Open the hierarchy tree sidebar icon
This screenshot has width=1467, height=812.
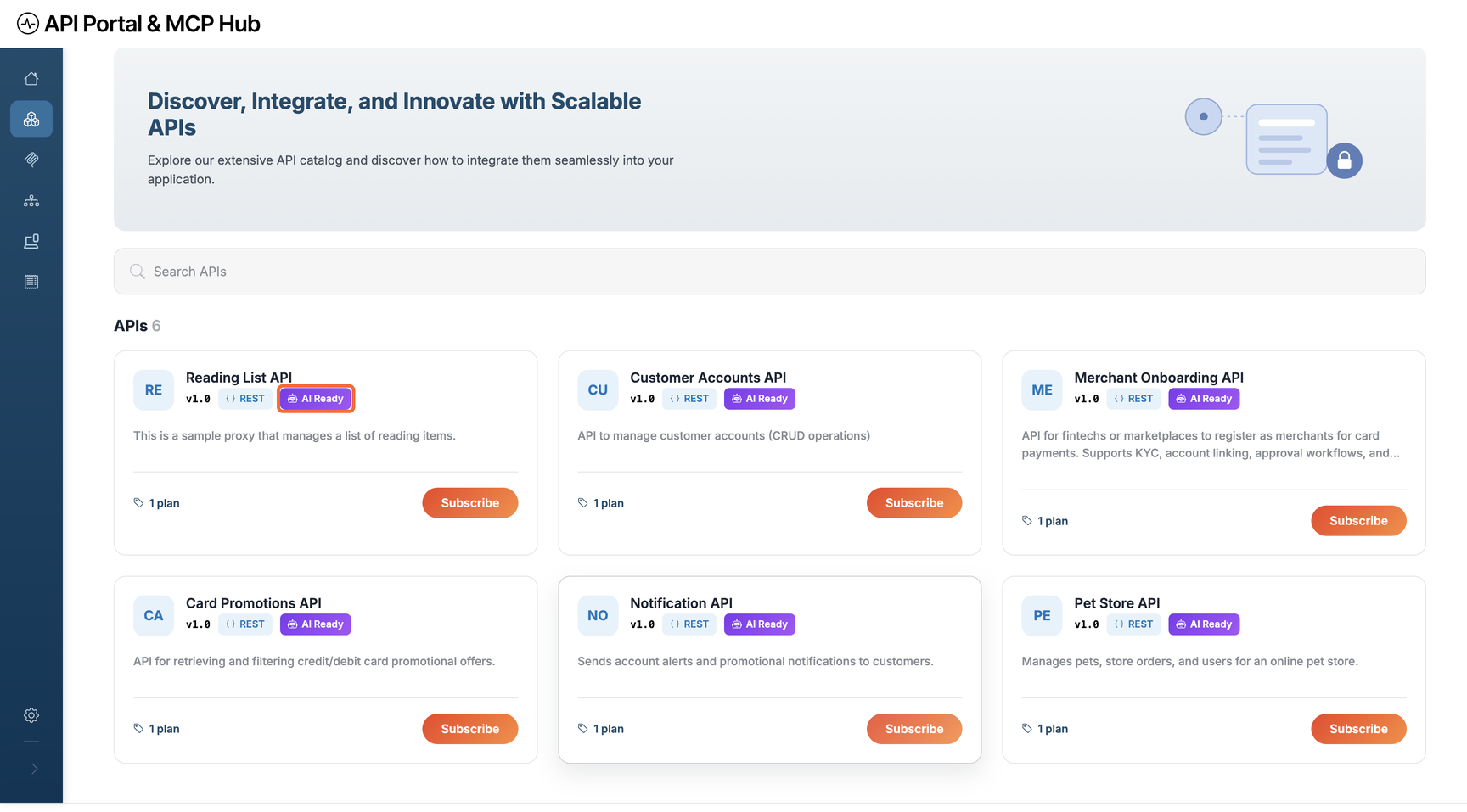[x=31, y=201]
